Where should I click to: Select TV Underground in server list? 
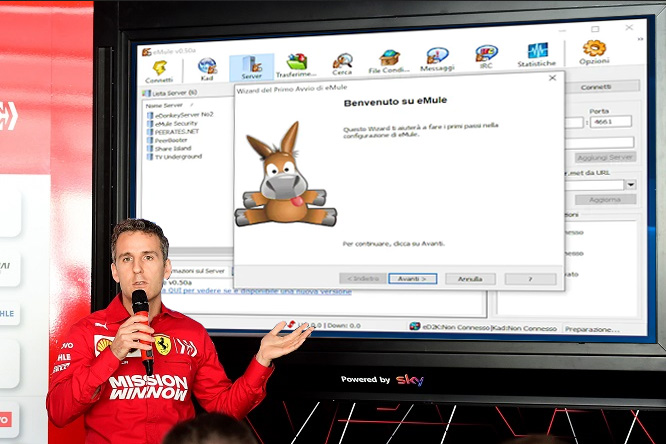(x=178, y=157)
